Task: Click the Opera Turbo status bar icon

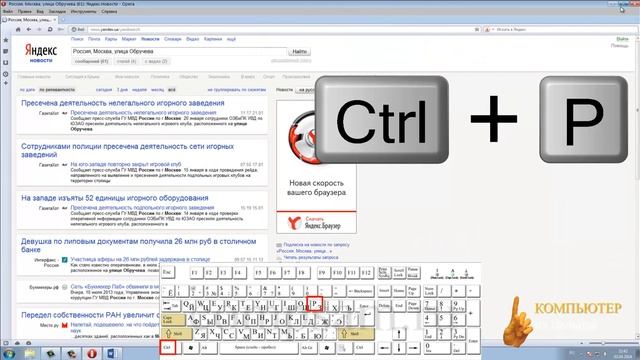Action: click(29, 343)
